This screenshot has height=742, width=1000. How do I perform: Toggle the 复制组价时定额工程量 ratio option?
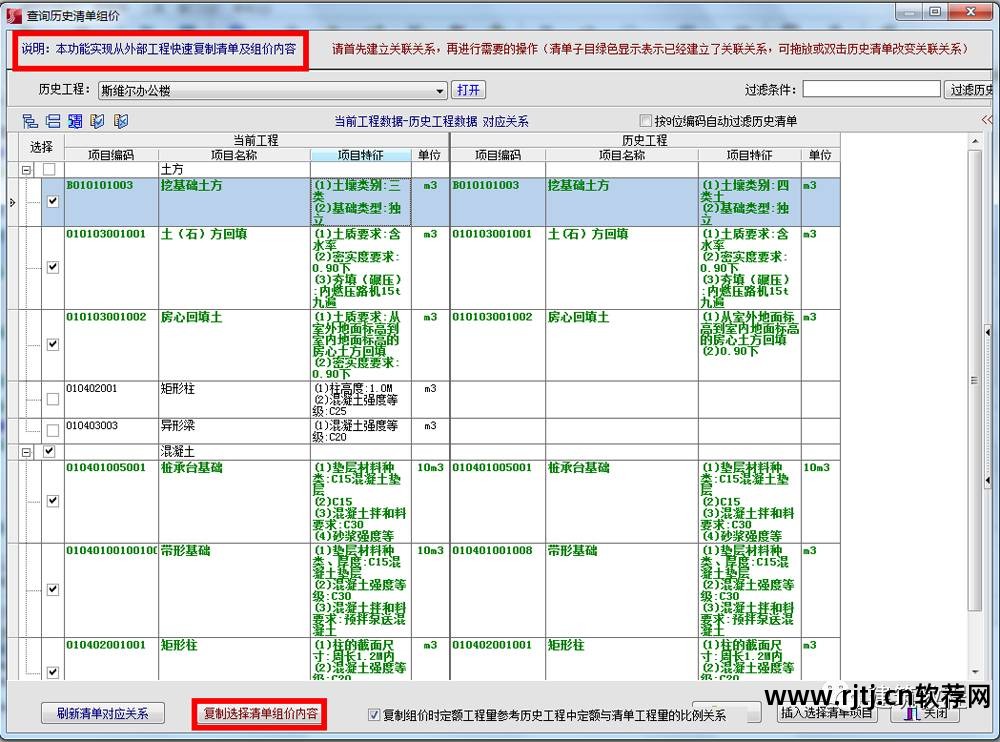376,713
